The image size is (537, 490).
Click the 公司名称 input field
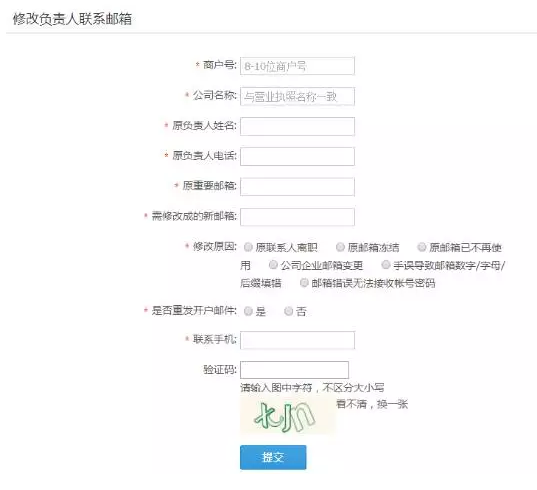(297, 97)
